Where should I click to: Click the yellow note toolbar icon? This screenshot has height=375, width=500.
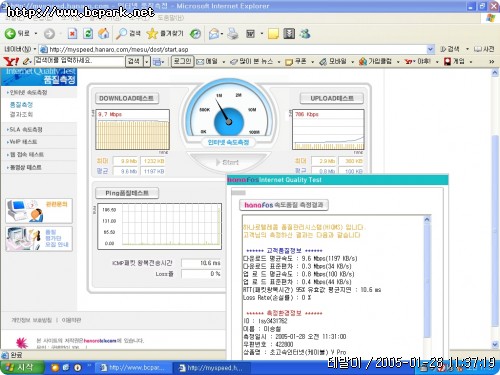pos(273,33)
